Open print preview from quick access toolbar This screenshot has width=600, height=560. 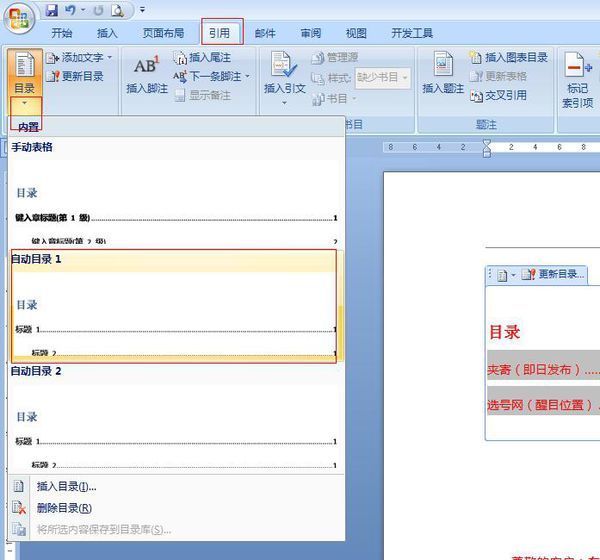[x=117, y=11]
